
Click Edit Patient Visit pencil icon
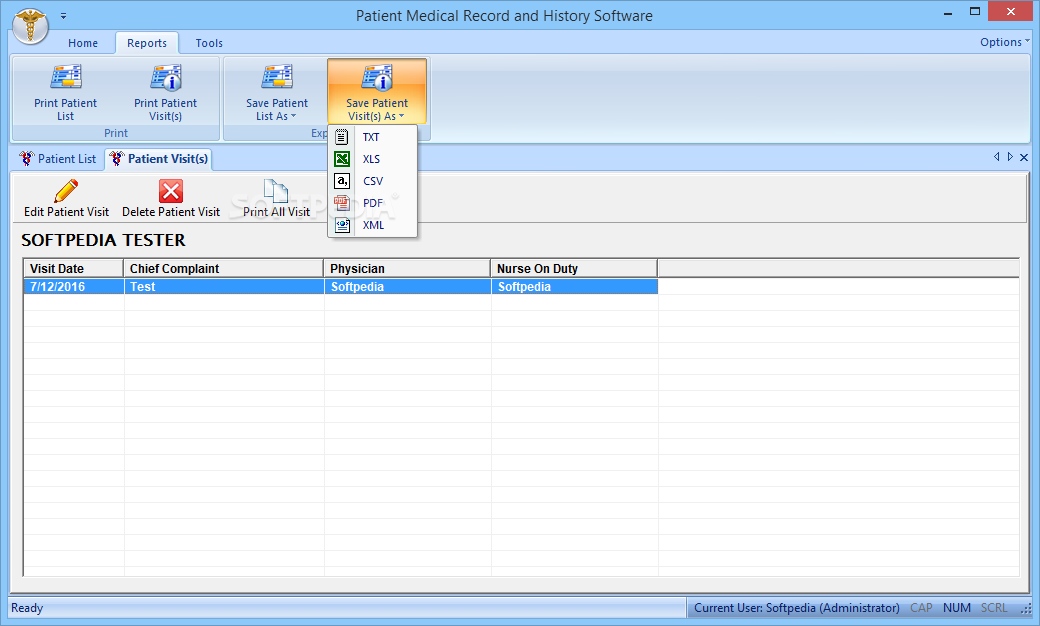66,191
